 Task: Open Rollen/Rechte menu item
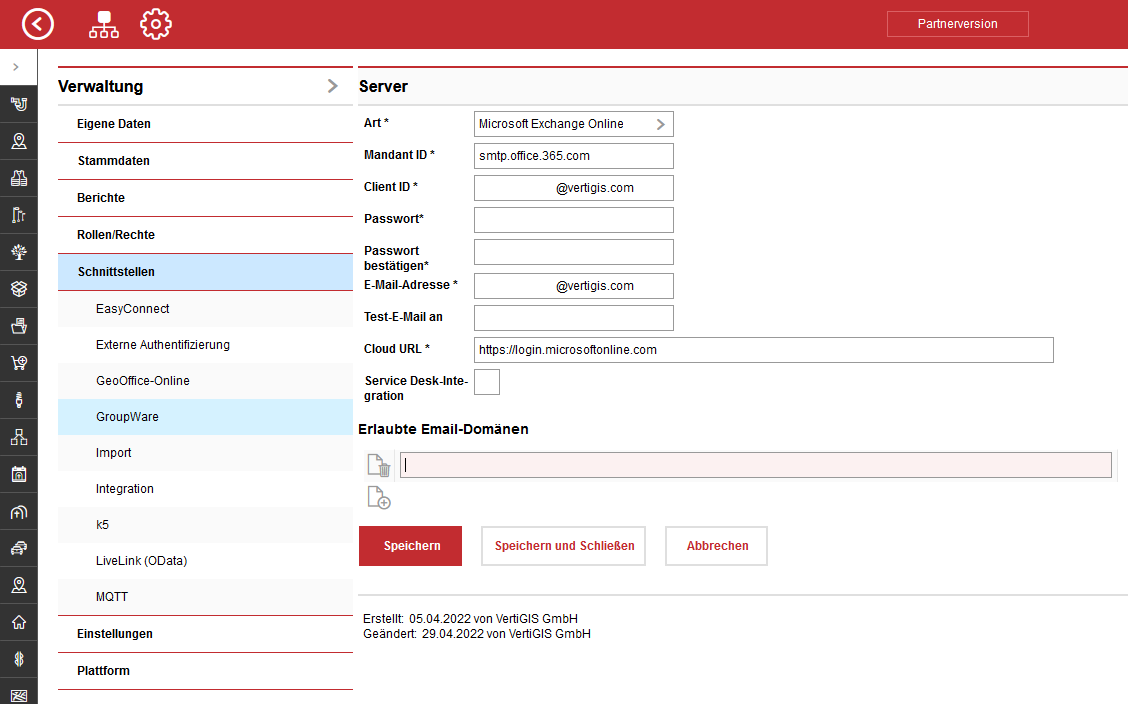(205, 234)
